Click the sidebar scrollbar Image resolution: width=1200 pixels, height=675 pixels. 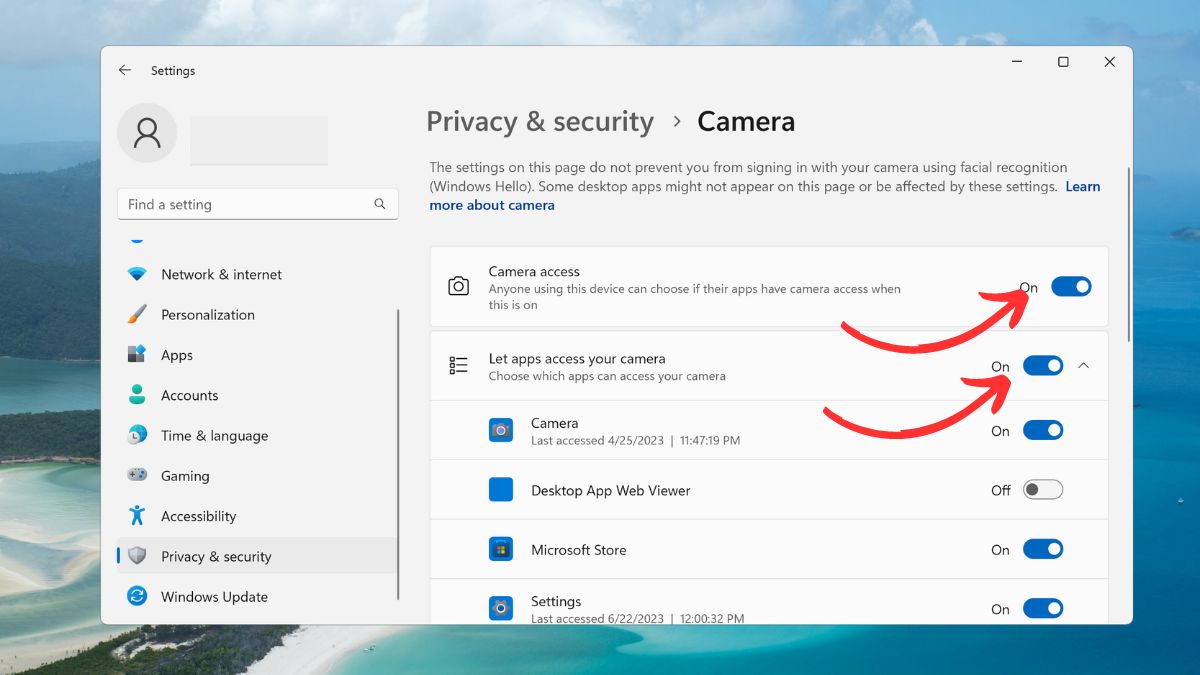click(398, 453)
